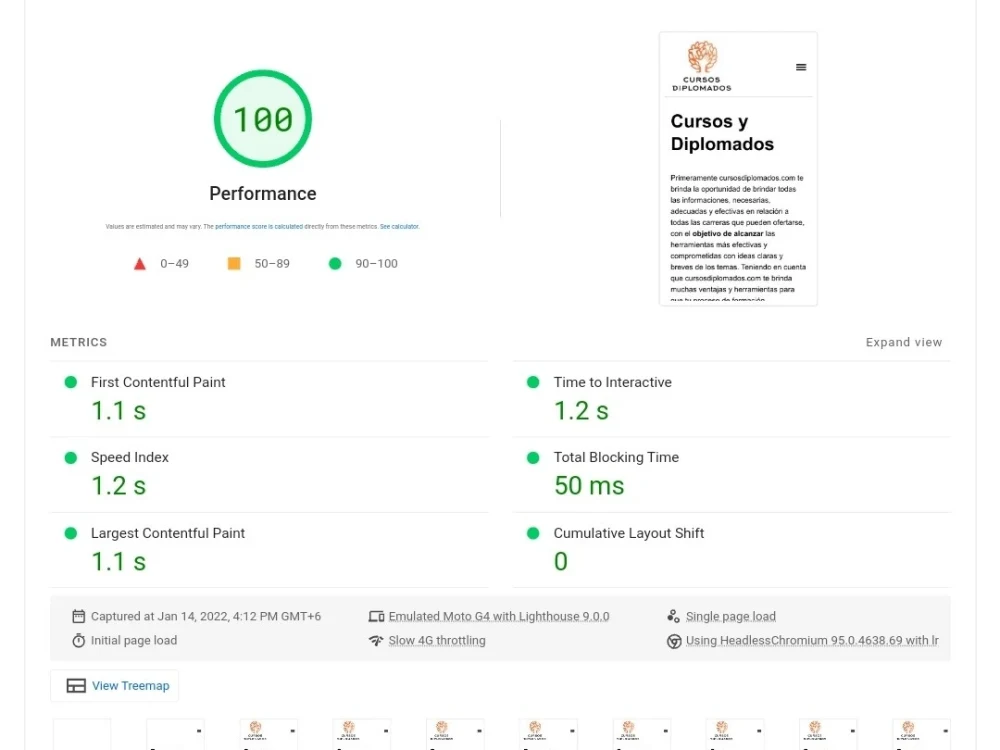Click the green dot beside Time to Interactive

pos(533,382)
